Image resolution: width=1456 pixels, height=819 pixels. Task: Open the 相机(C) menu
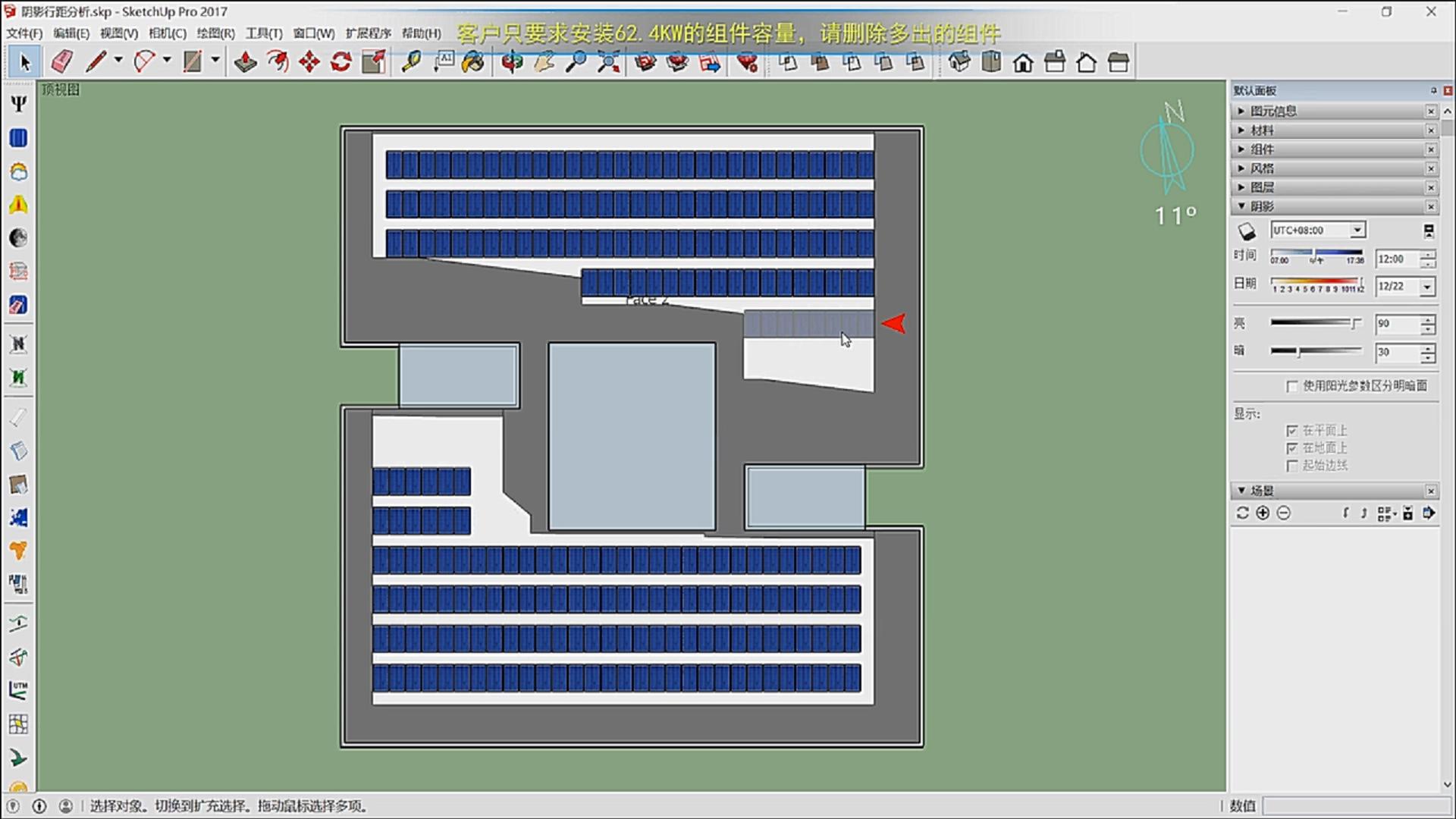click(x=168, y=33)
